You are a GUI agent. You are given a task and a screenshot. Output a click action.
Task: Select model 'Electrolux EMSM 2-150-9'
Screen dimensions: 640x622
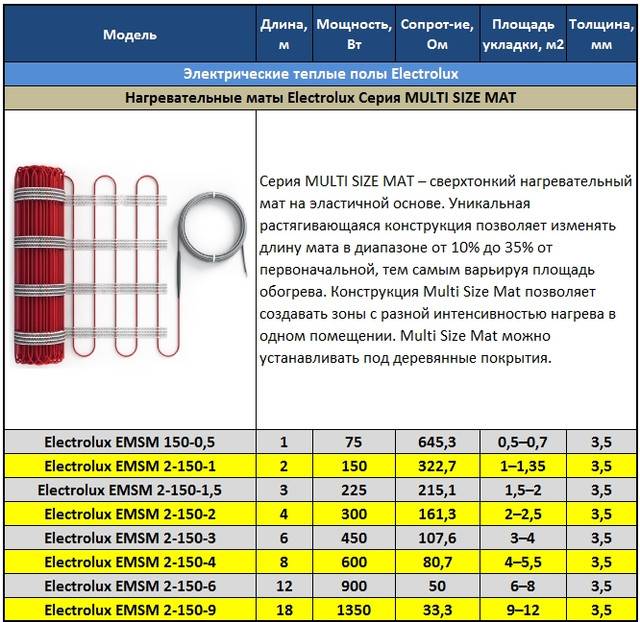coord(130,611)
